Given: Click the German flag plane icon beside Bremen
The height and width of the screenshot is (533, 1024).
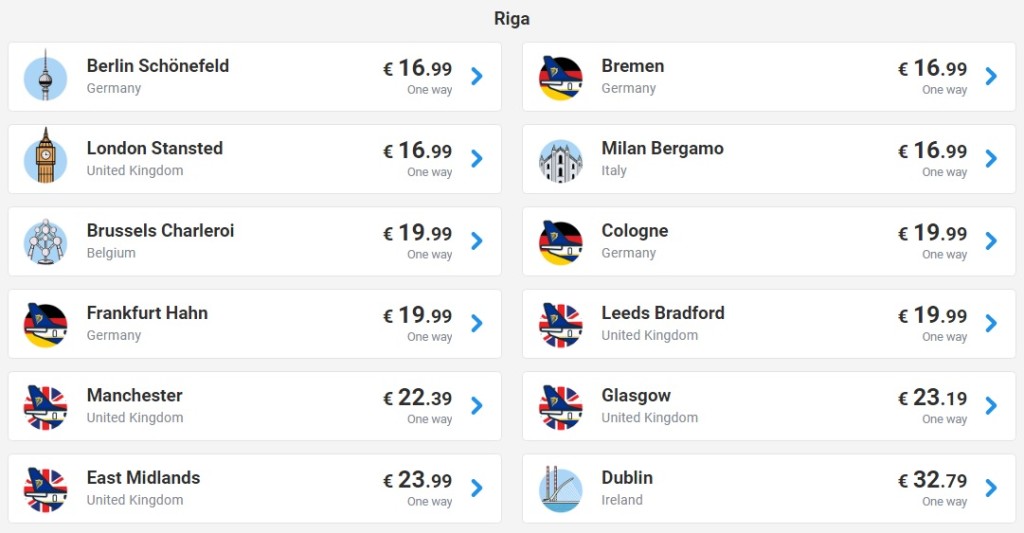Looking at the screenshot, I should (x=560, y=77).
